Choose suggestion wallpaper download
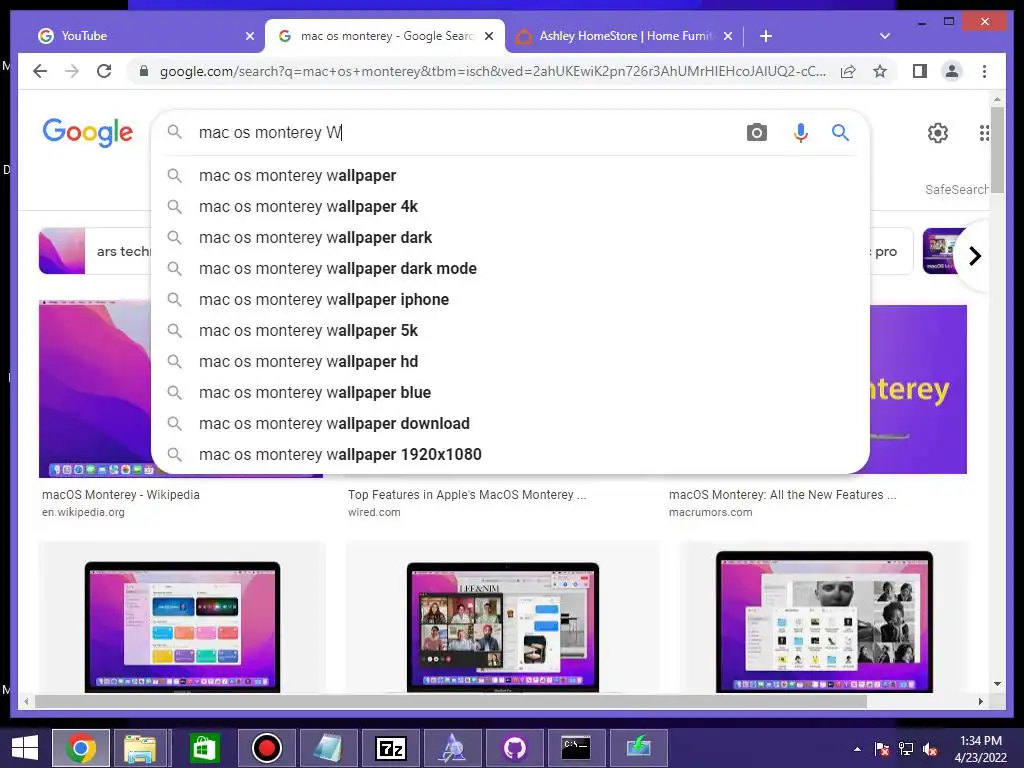The height and width of the screenshot is (768, 1024). [x=510, y=424]
